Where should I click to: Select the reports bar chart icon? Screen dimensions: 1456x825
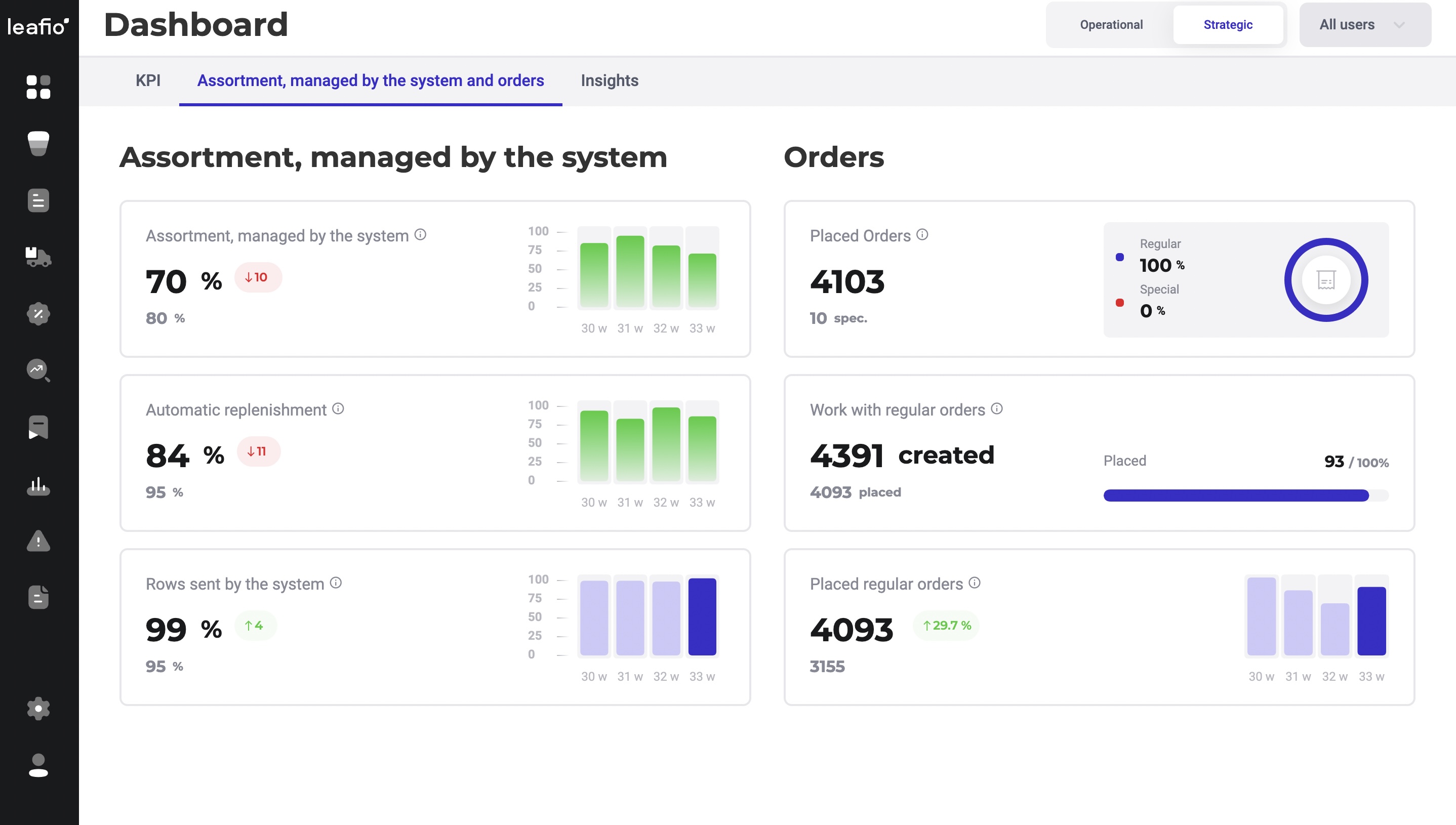[x=38, y=484]
